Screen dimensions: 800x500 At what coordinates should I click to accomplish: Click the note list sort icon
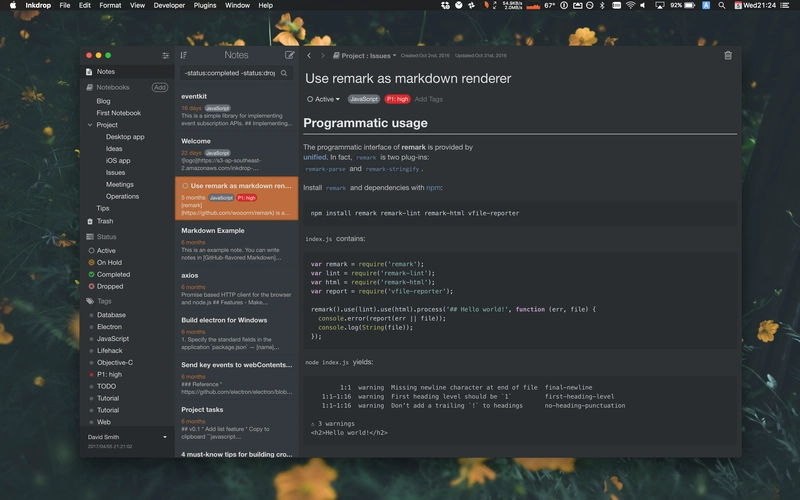tap(184, 55)
